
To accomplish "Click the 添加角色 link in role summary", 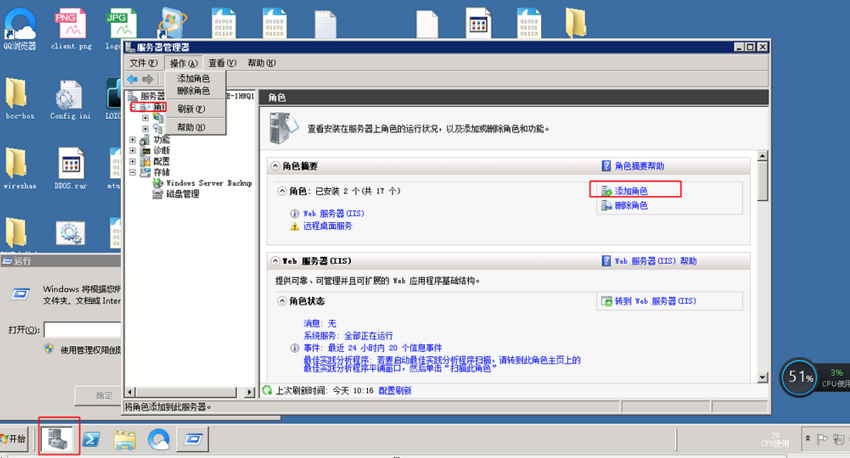I will click(631, 191).
